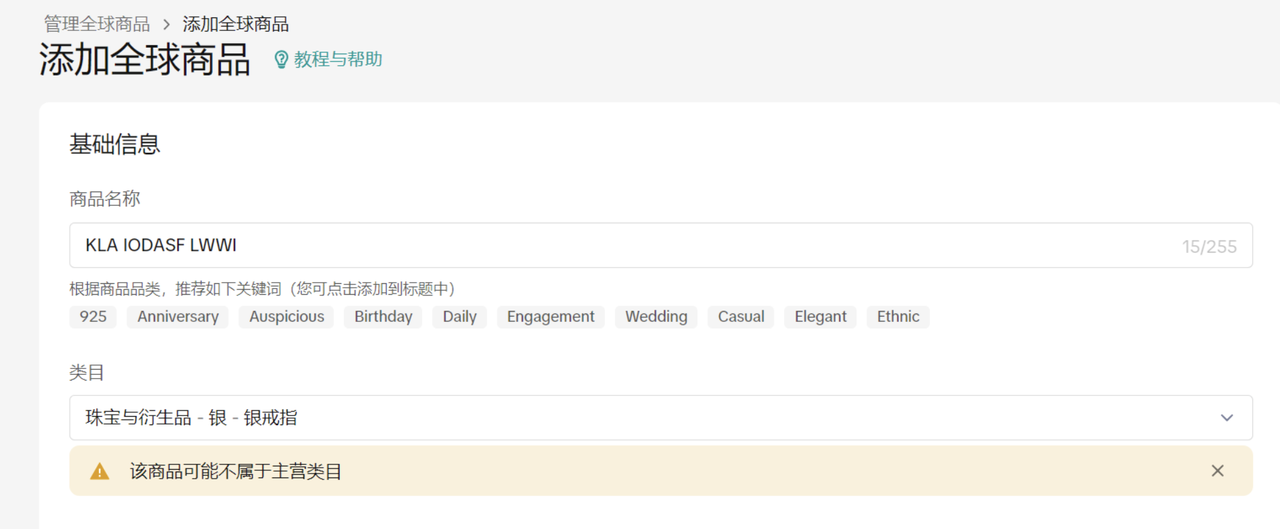Add keyword Wedding to title

tap(656, 317)
